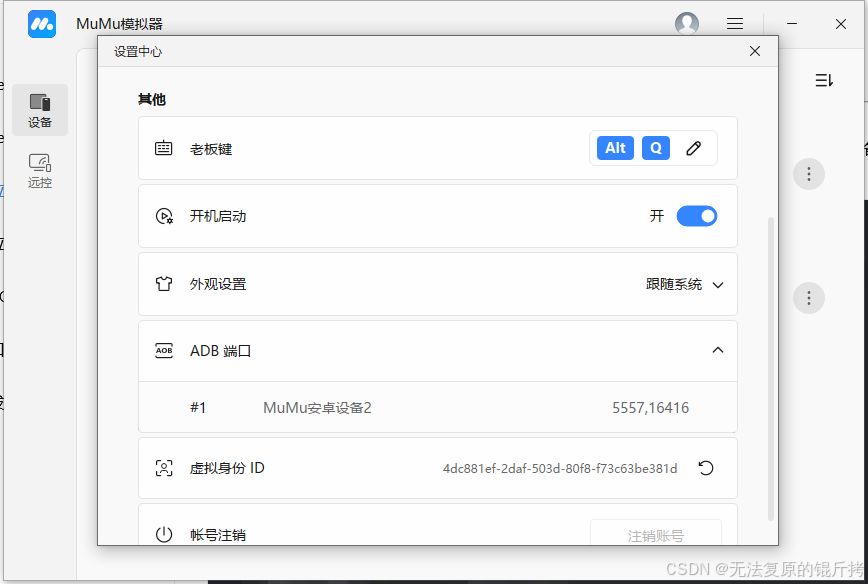Screen dimensions: 868x584
Task: Open the upper three-dot device menu
Action: [x=809, y=174]
